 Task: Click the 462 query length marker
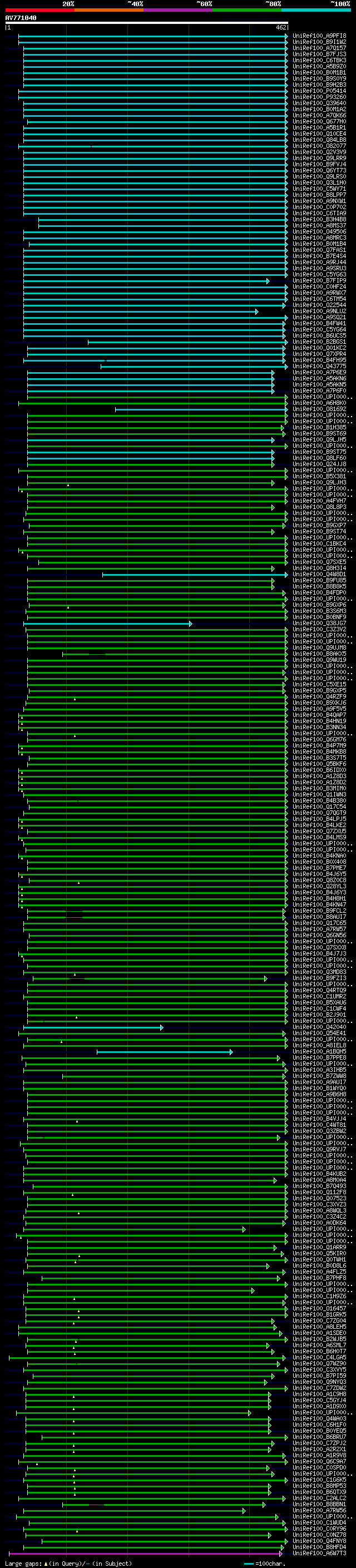[281, 27]
